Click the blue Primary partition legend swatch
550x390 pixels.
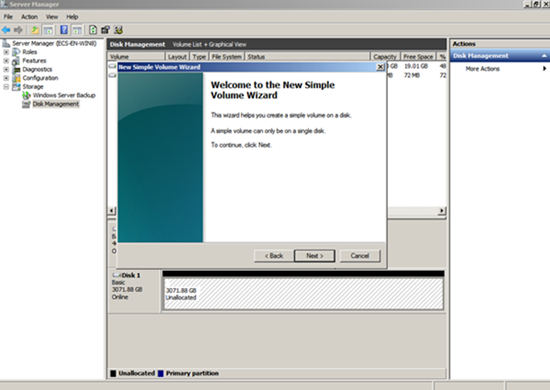(161, 373)
